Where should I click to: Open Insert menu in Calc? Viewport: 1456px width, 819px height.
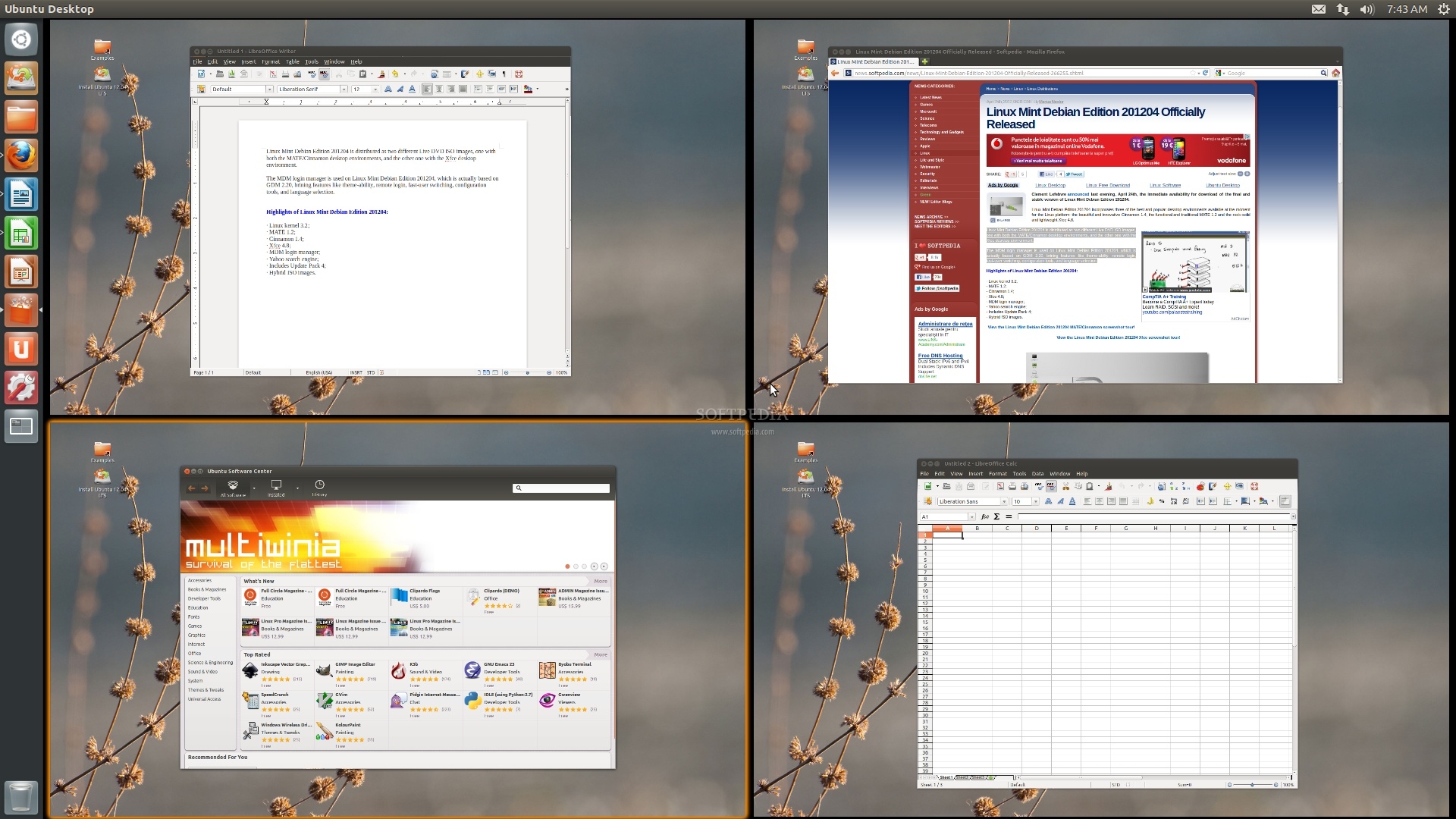click(975, 474)
